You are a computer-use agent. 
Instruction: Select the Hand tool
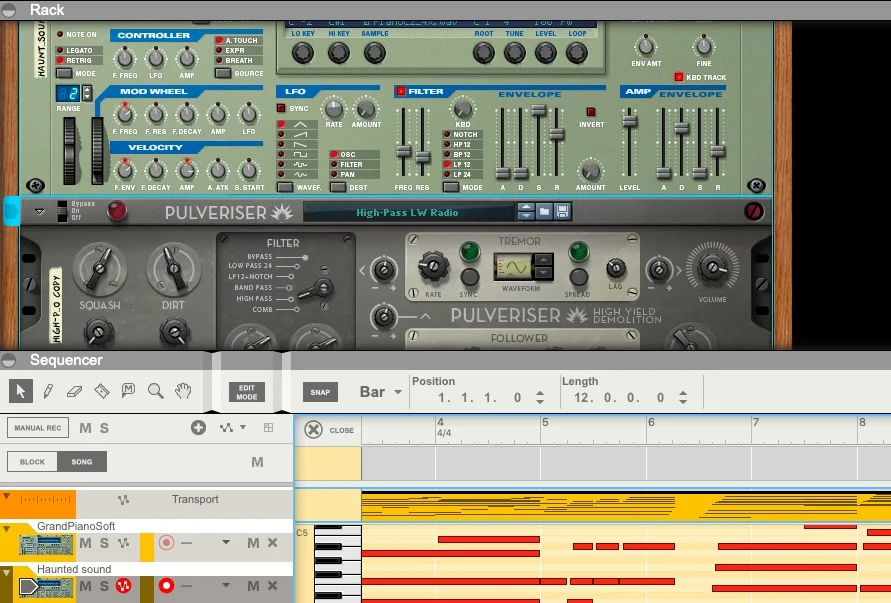tap(183, 390)
